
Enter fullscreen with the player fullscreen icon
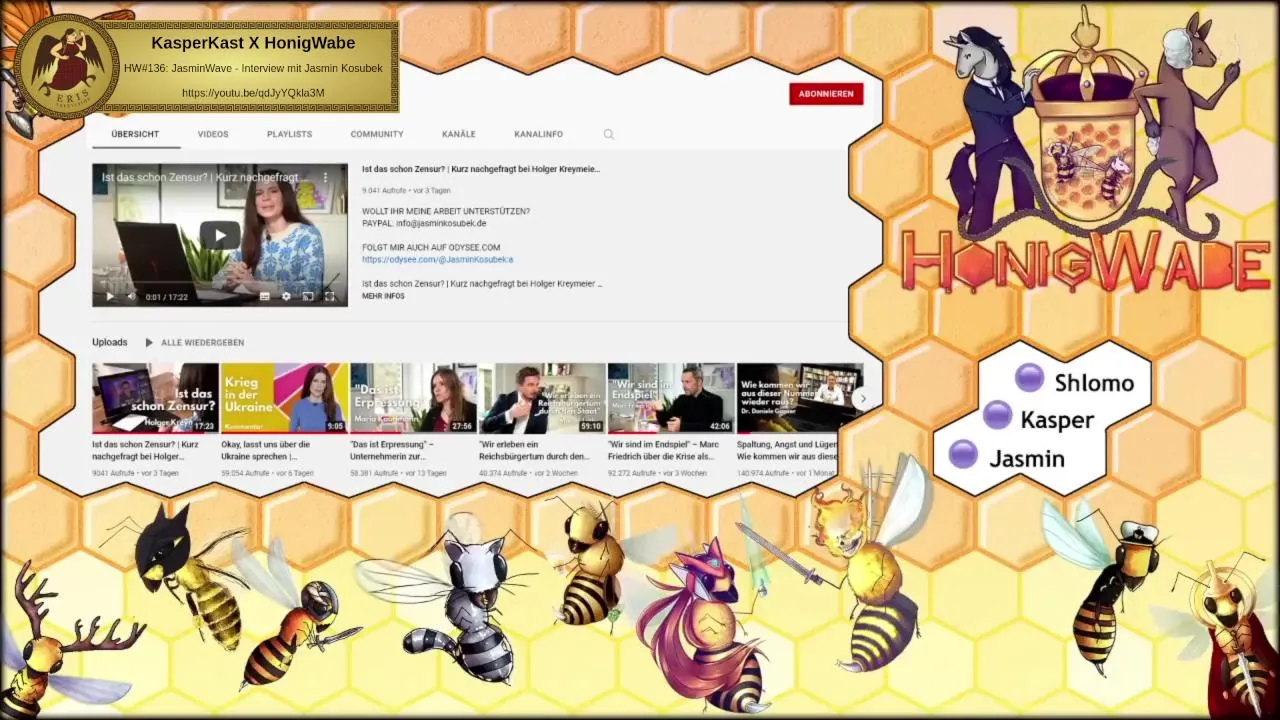coord(330,296)
